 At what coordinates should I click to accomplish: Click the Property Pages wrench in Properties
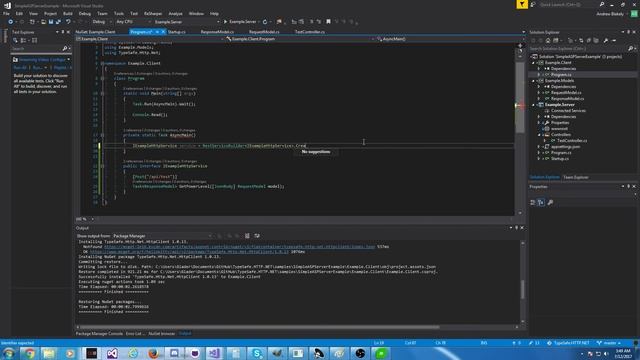(x=550, y=202)
